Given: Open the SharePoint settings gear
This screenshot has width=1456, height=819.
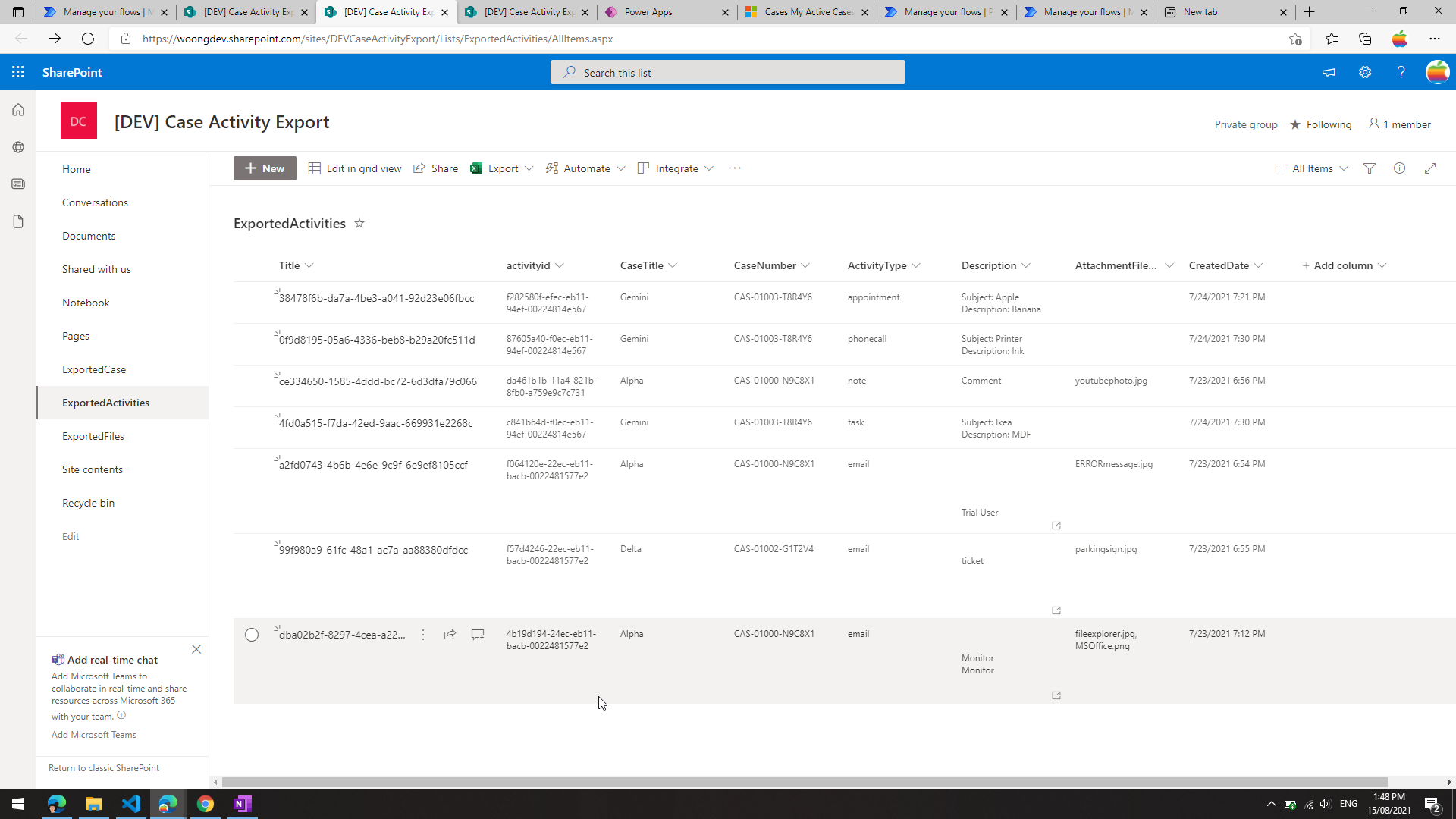Looking at the screenshot, I should pyautogui.click(x=1365, y=72).
